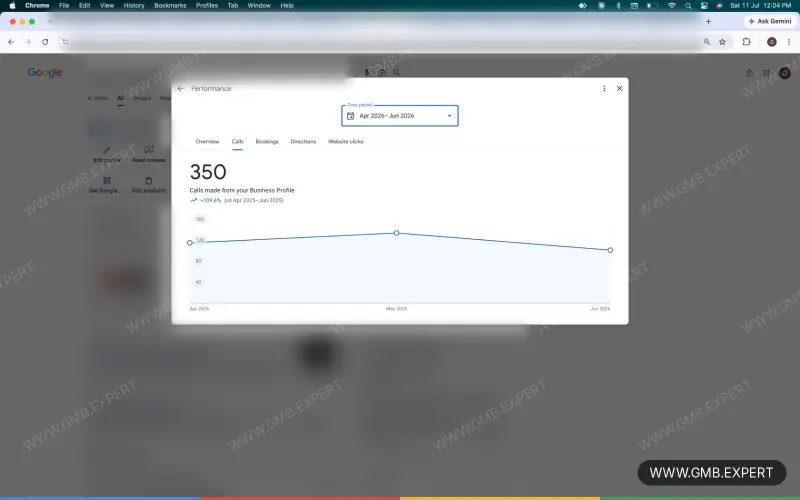Open macOS Control Center

704,6
